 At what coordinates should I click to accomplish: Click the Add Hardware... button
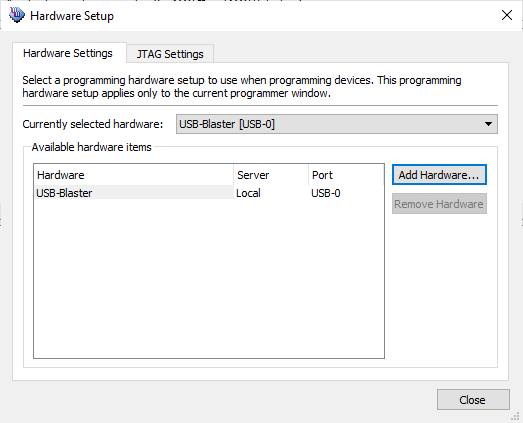coord(439,174)
